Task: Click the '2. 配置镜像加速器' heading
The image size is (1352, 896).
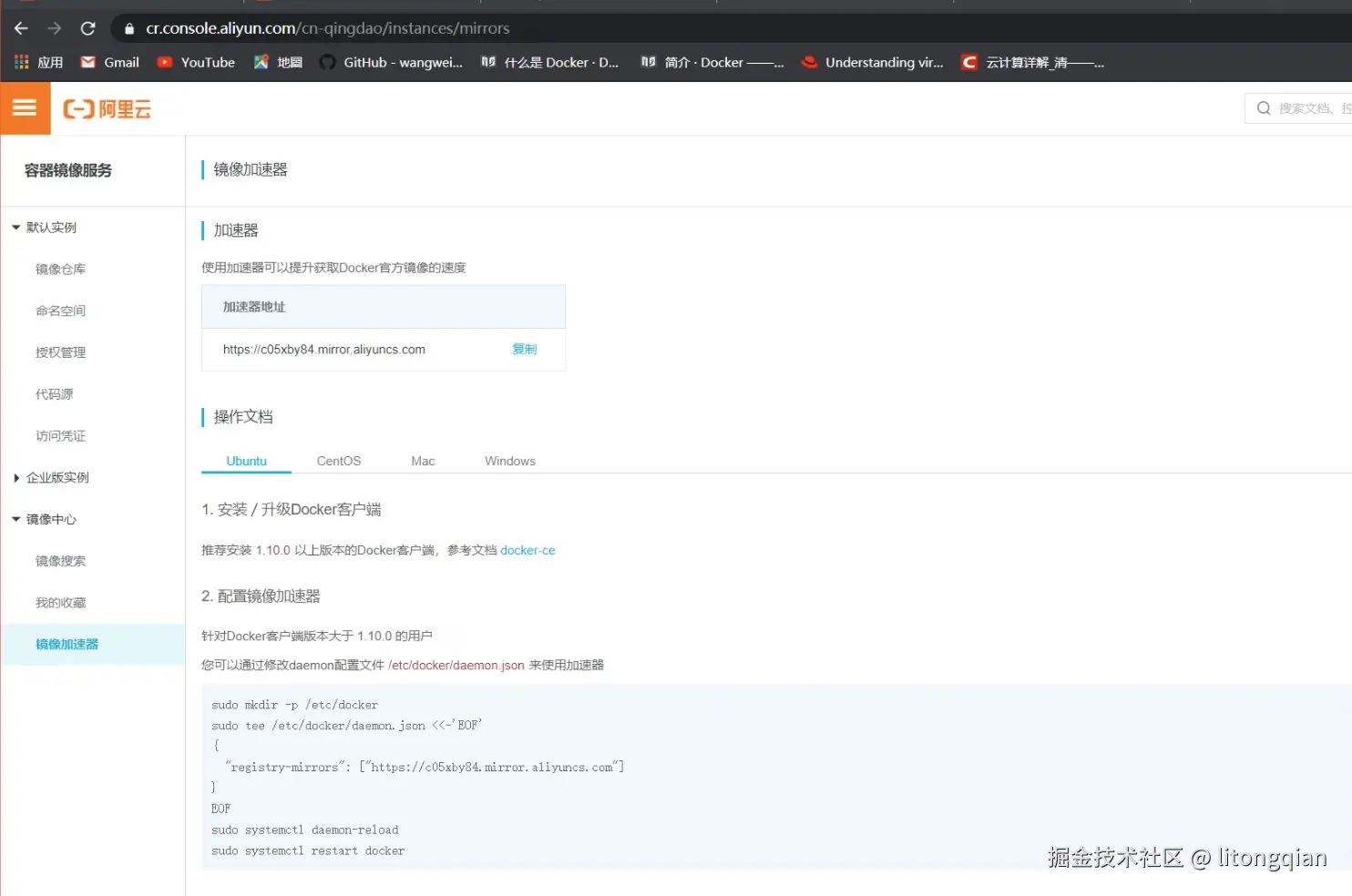Action: pos(261,596)
